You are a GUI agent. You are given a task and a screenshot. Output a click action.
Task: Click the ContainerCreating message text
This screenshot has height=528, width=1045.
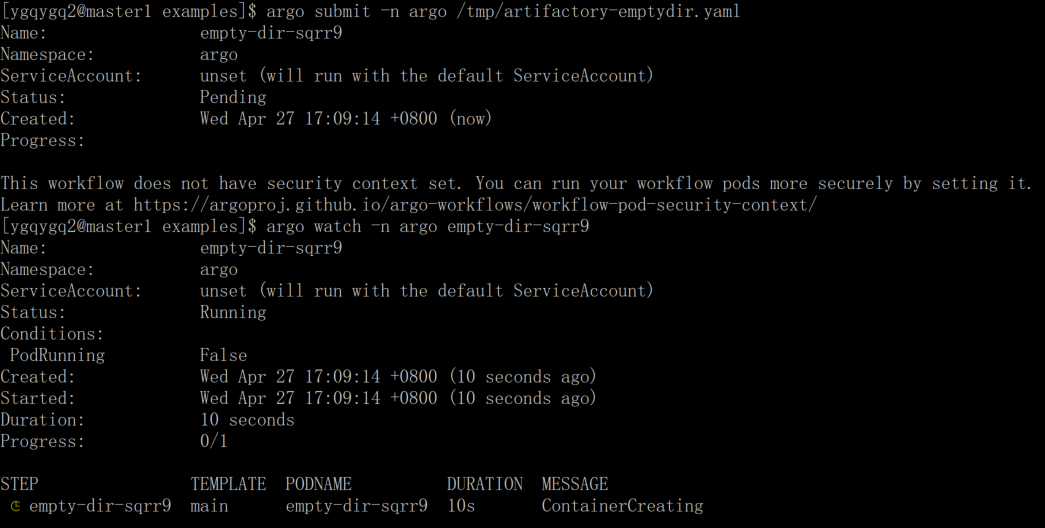(x=622, y=506)
